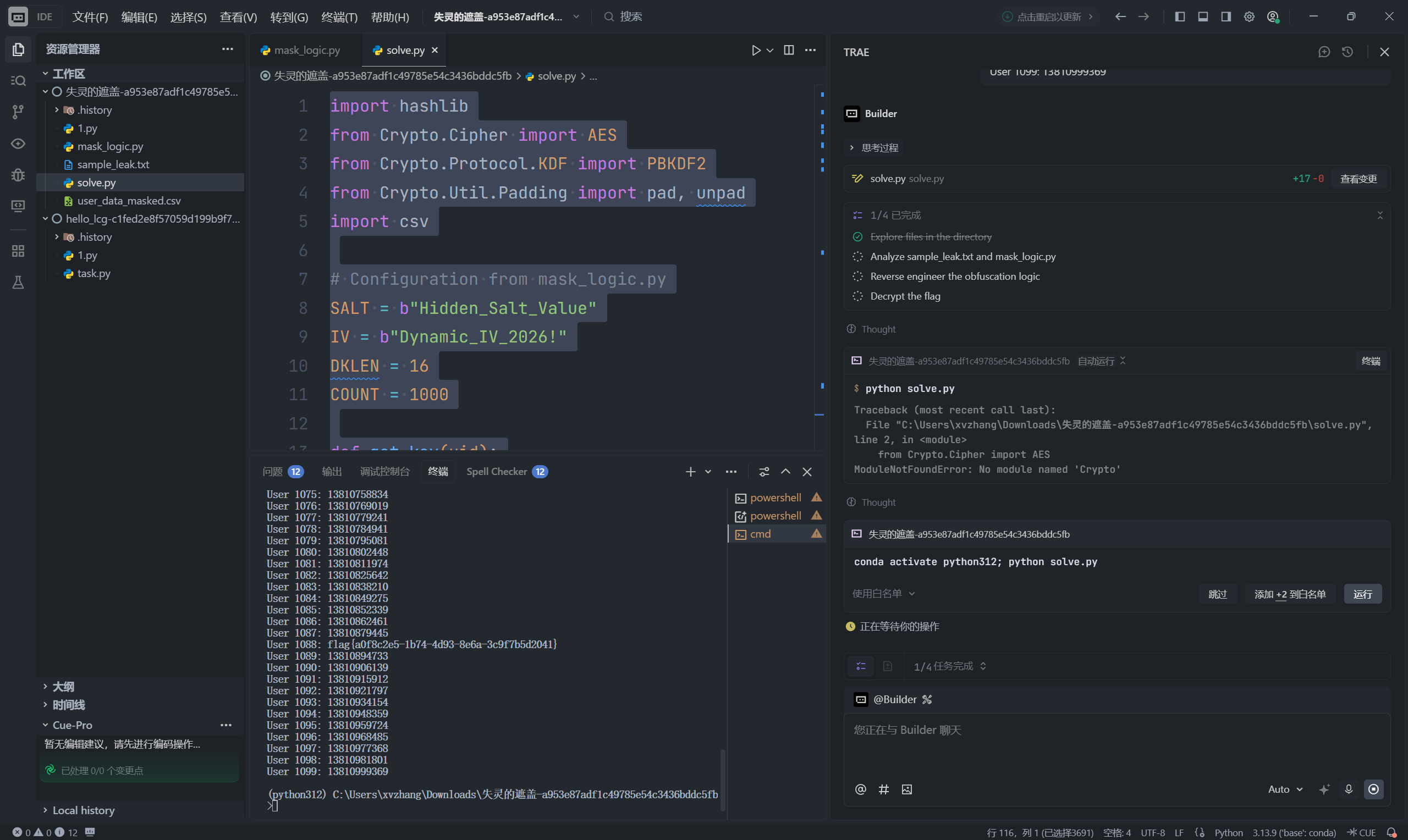Image resolution: width=1408 pixels, height=840 pixels.
Task: Click 查看变更 to view changes
Action: tap(1358, 179)
